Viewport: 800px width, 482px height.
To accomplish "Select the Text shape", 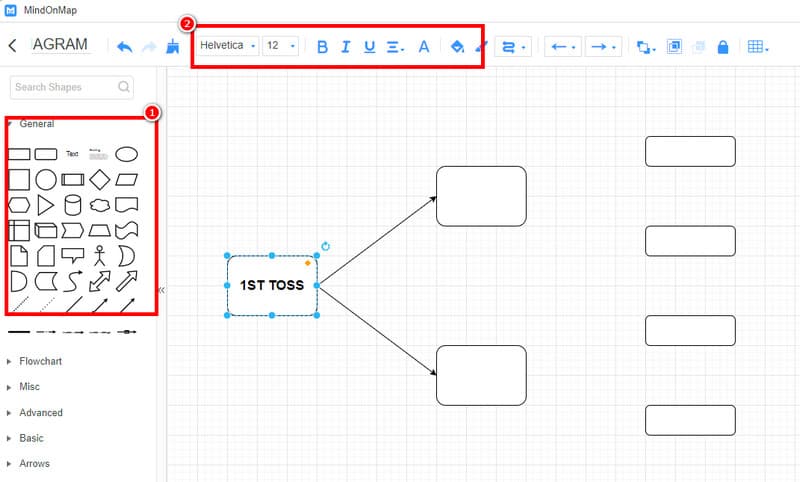I will click(72, 154).
